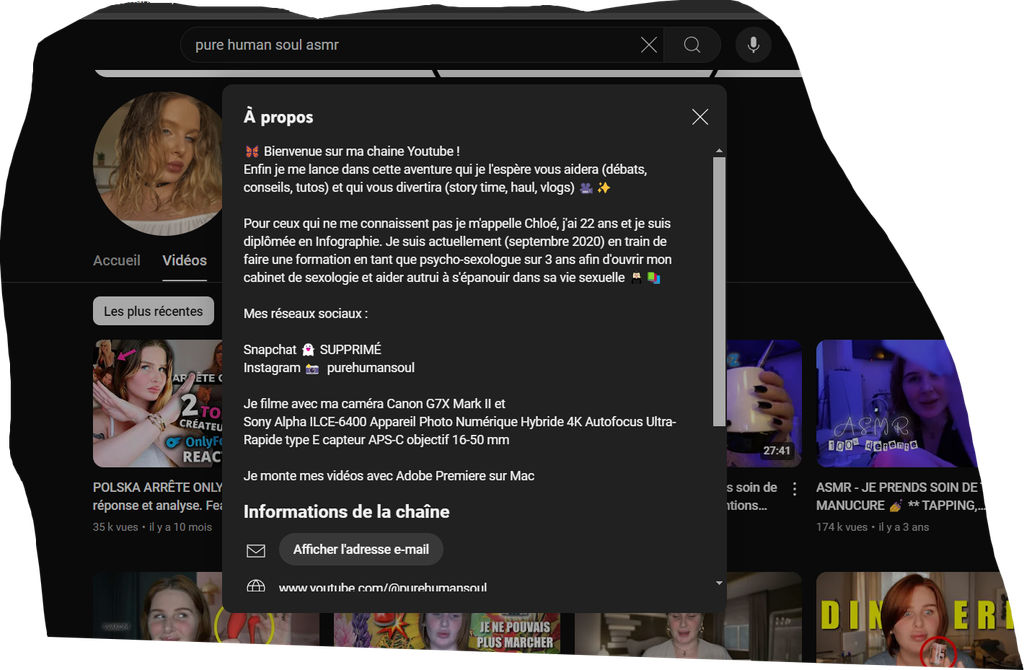
Task: Open the www.youtube.com/@purehumansoul link
Action: tap(382, 587)
